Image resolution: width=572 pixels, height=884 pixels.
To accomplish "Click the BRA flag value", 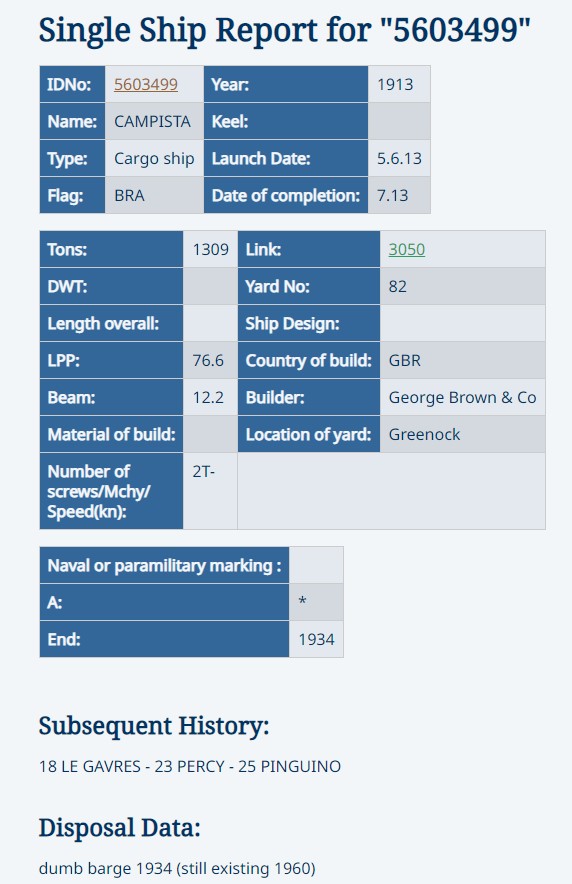I will 129,196.
